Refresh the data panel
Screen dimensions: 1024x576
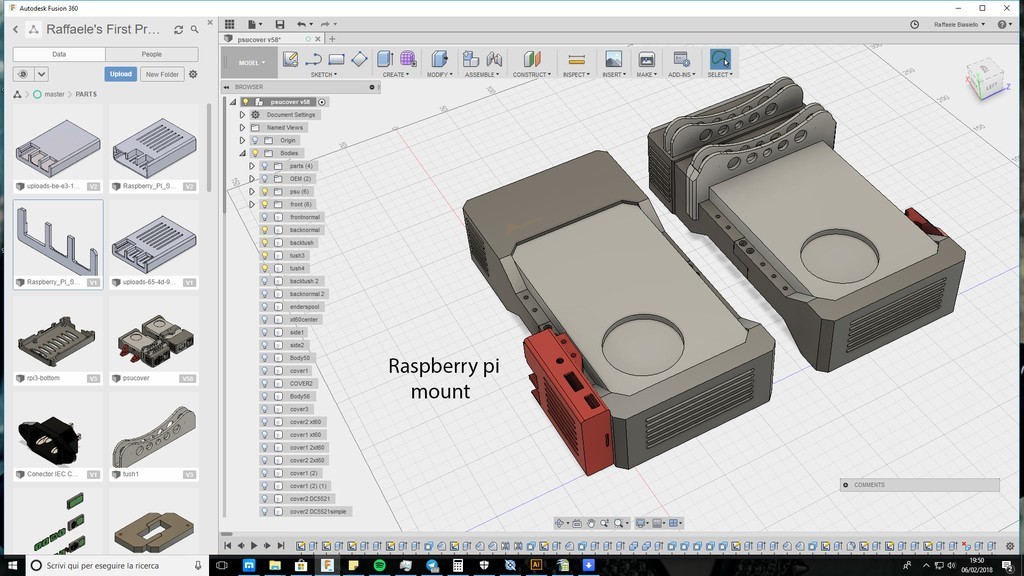tap(178, 29)
